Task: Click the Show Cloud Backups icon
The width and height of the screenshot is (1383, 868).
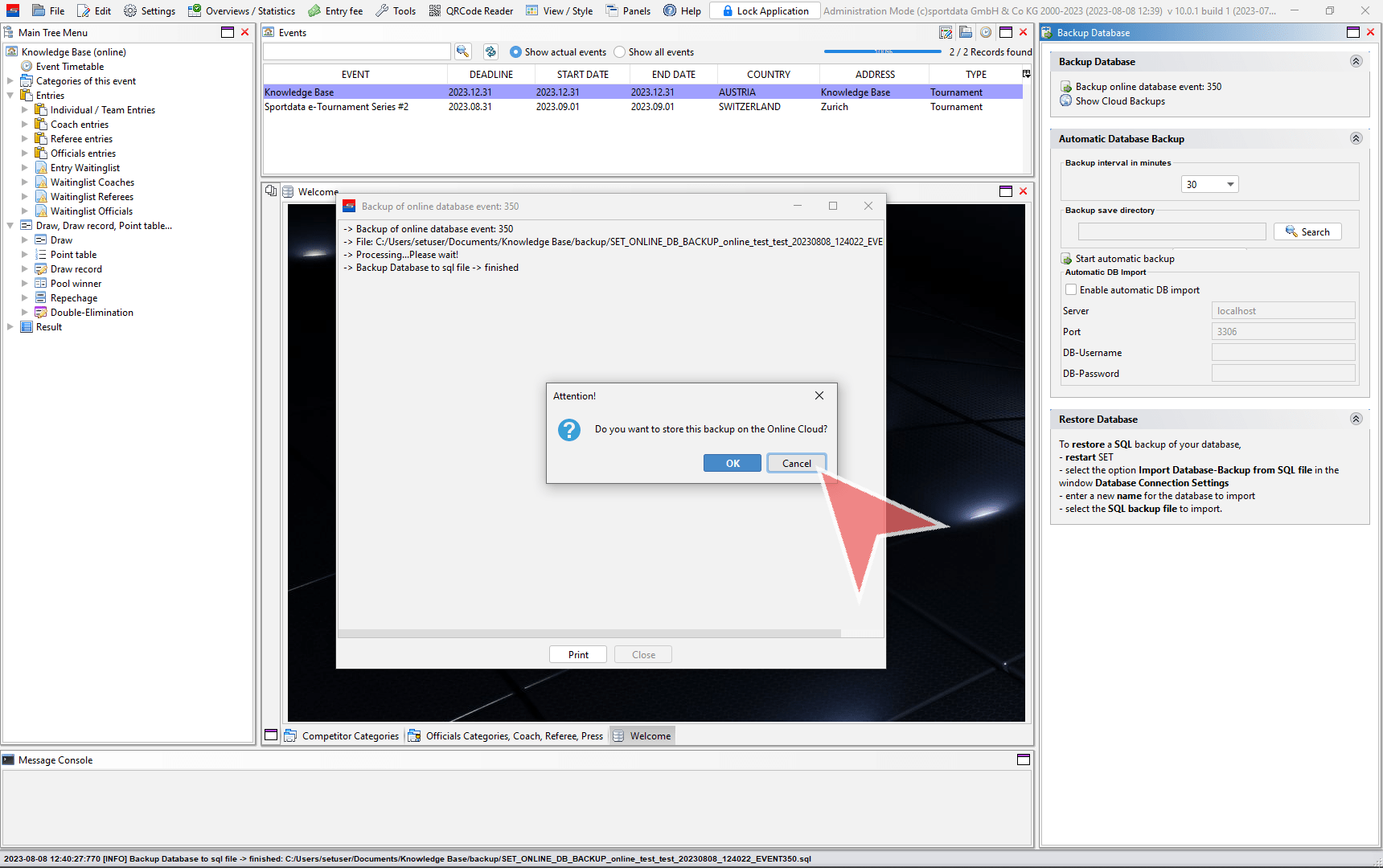Action: coord(1066,101)
